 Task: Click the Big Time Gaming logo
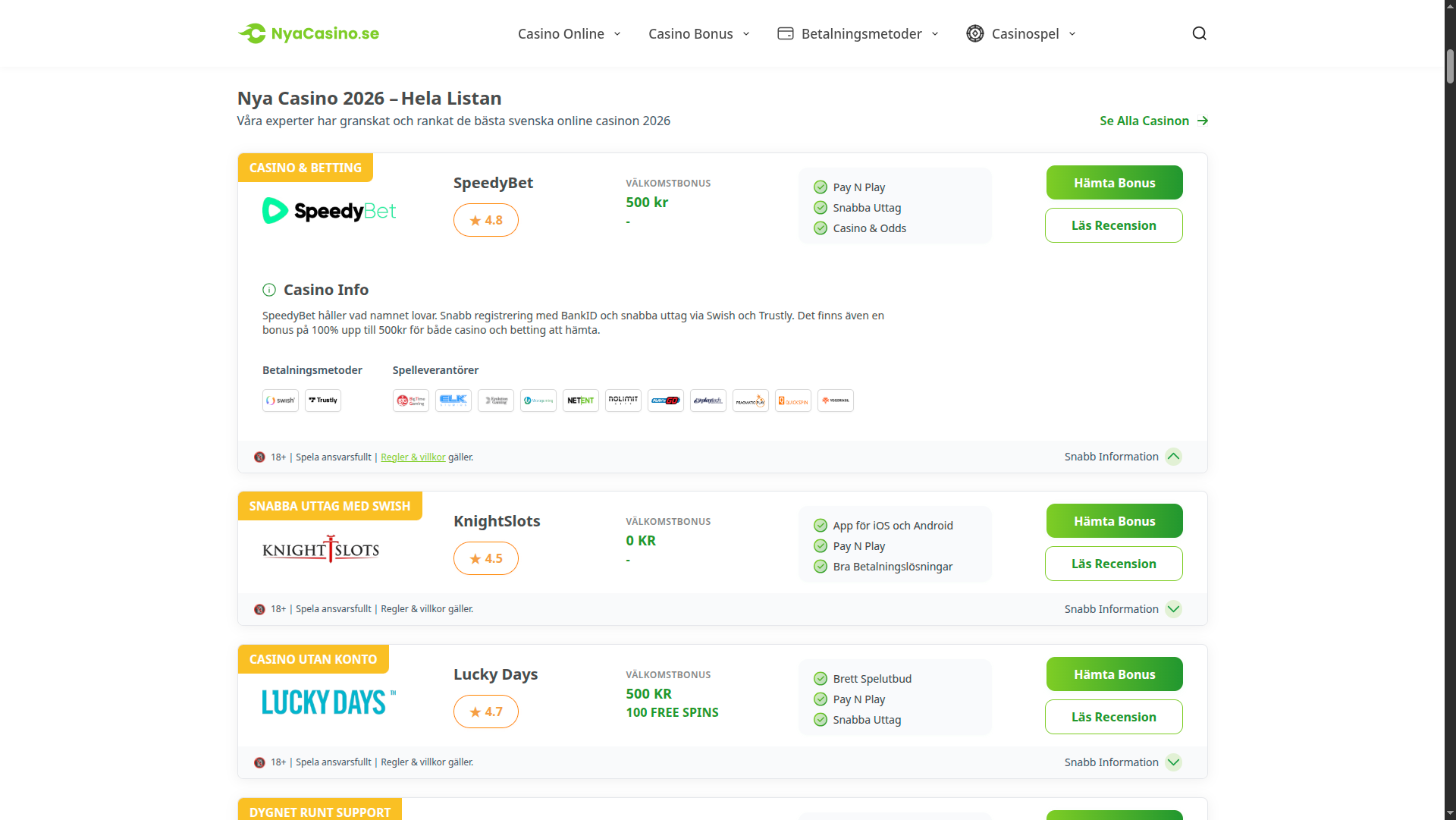pos(411,401)
